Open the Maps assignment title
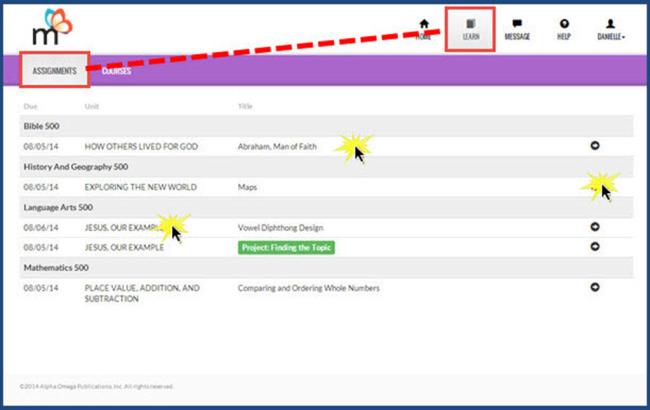The image size is (650, 410). click(x=247, y=187)
